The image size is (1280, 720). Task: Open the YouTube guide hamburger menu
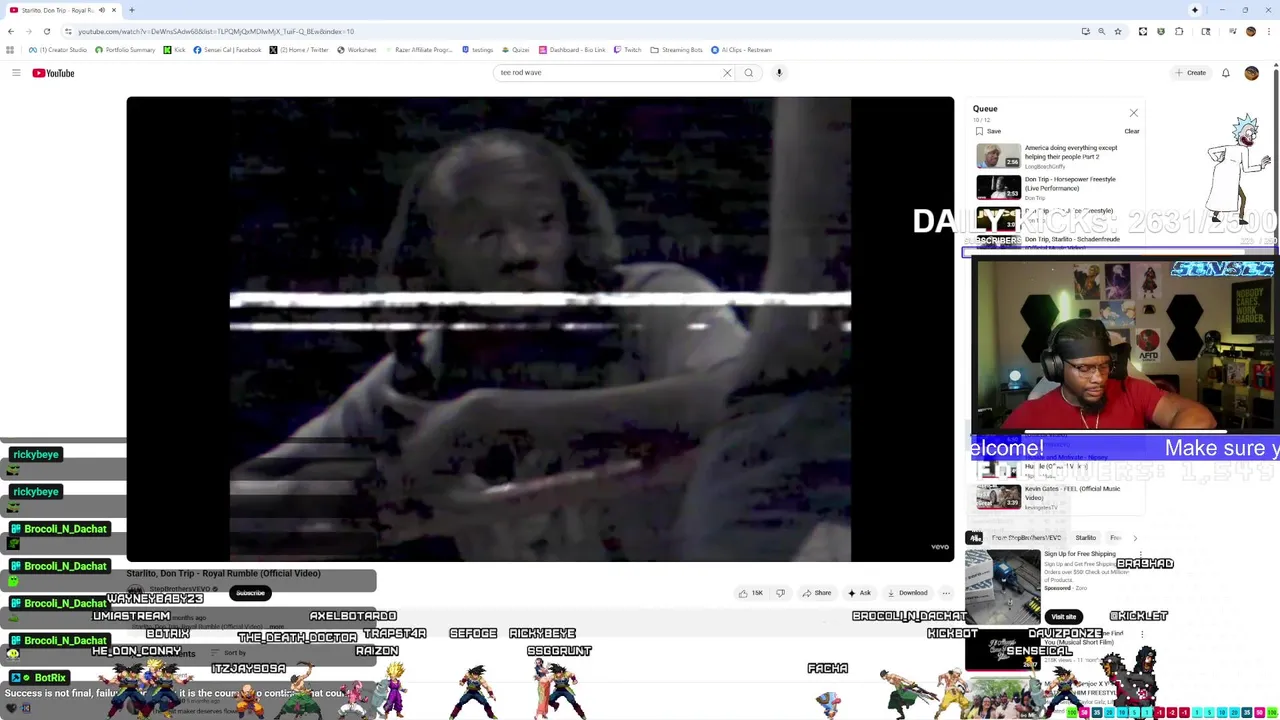coord(16,73)
